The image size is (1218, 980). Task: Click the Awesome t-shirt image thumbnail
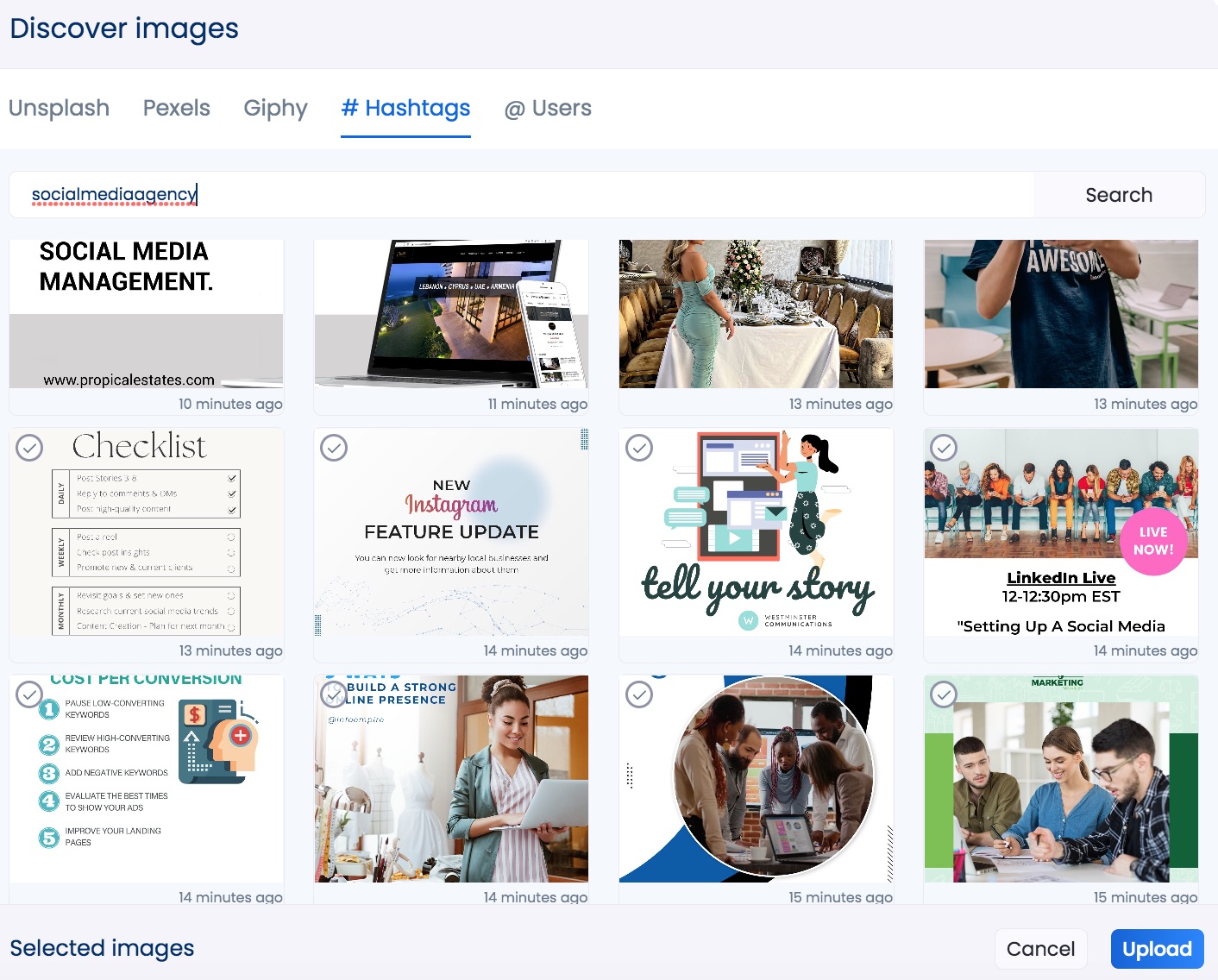pos(1061,314)
